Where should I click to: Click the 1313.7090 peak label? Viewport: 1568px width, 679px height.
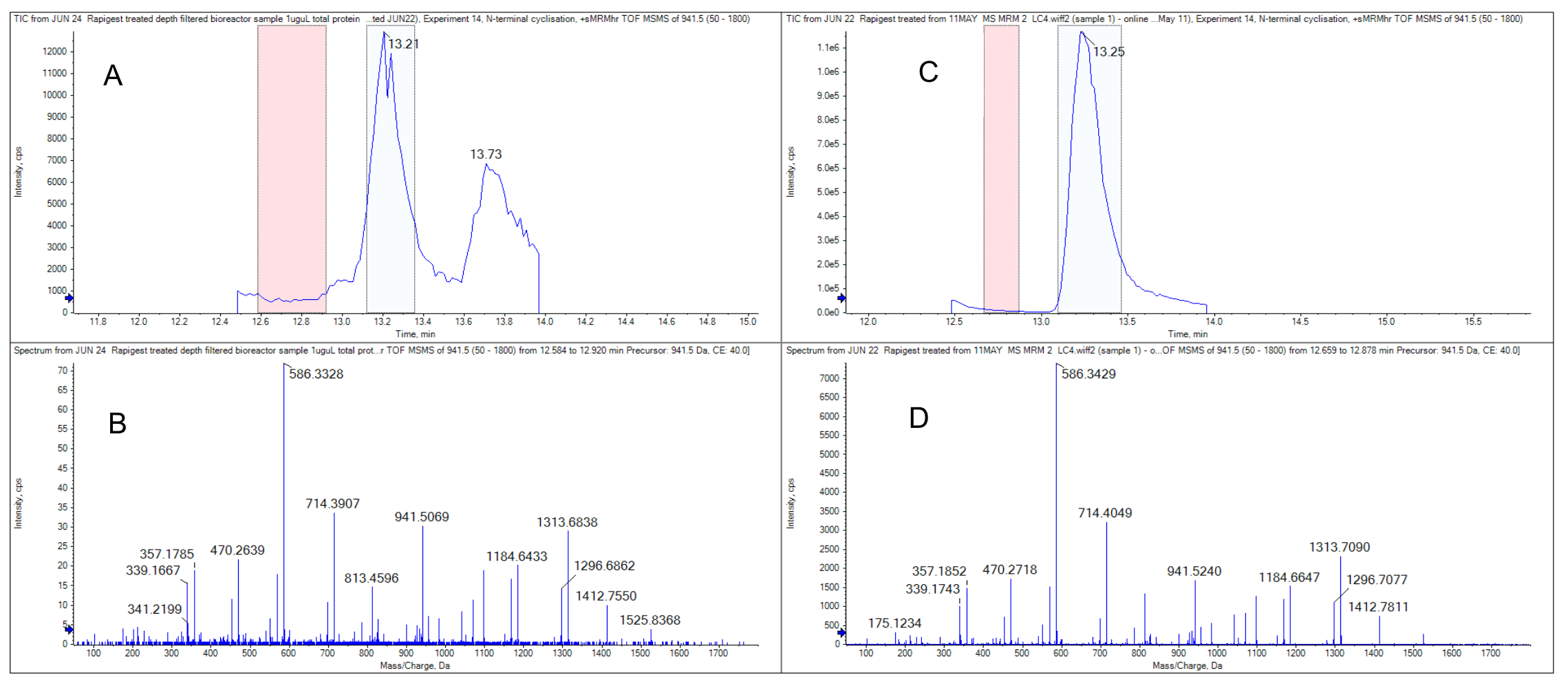1340,547
